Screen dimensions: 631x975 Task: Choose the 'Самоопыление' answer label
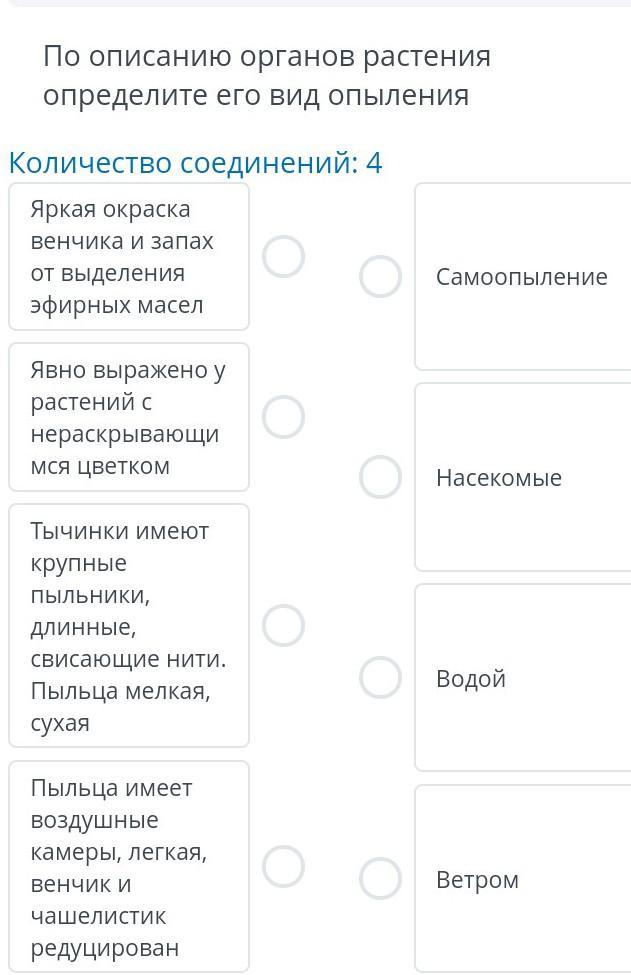pos(521,277)
